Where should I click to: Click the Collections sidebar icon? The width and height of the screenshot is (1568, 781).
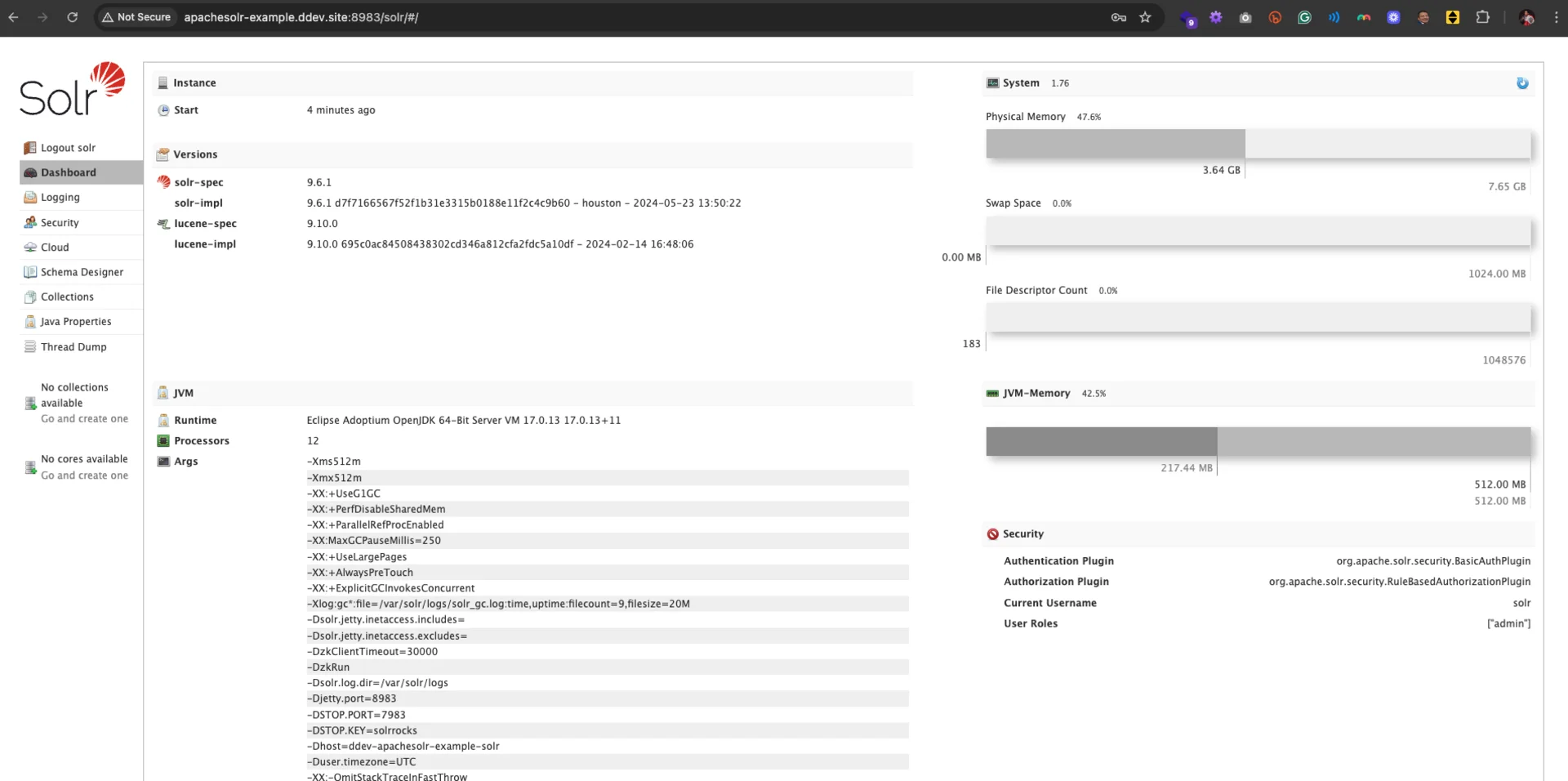tap(30, 297)
